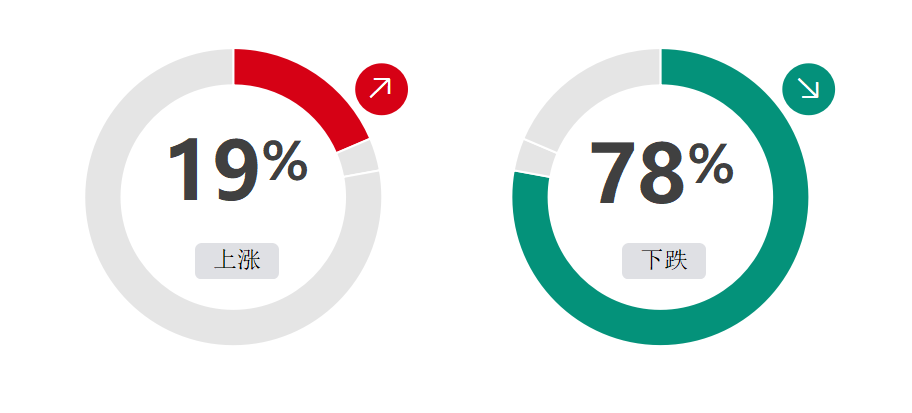
Task: Click the 78% figure in the right chart
Action: point(661,173)
